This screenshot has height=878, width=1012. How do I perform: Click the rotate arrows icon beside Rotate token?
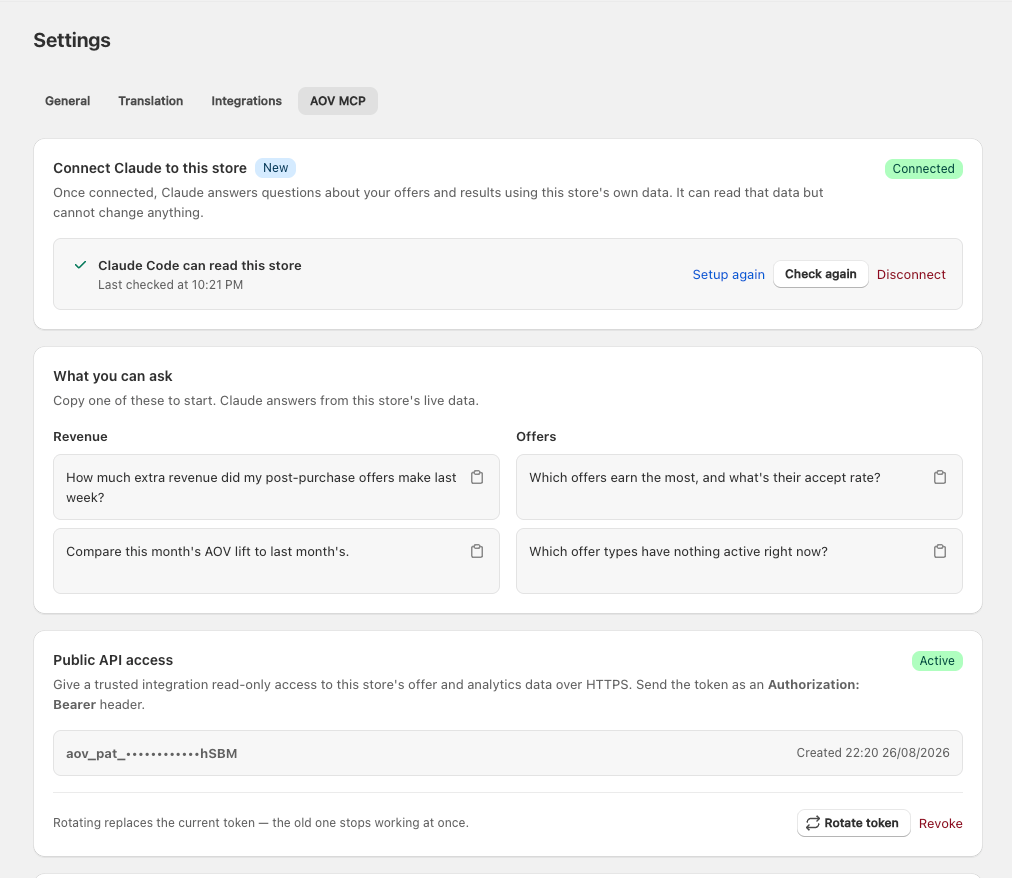(813, 822)
